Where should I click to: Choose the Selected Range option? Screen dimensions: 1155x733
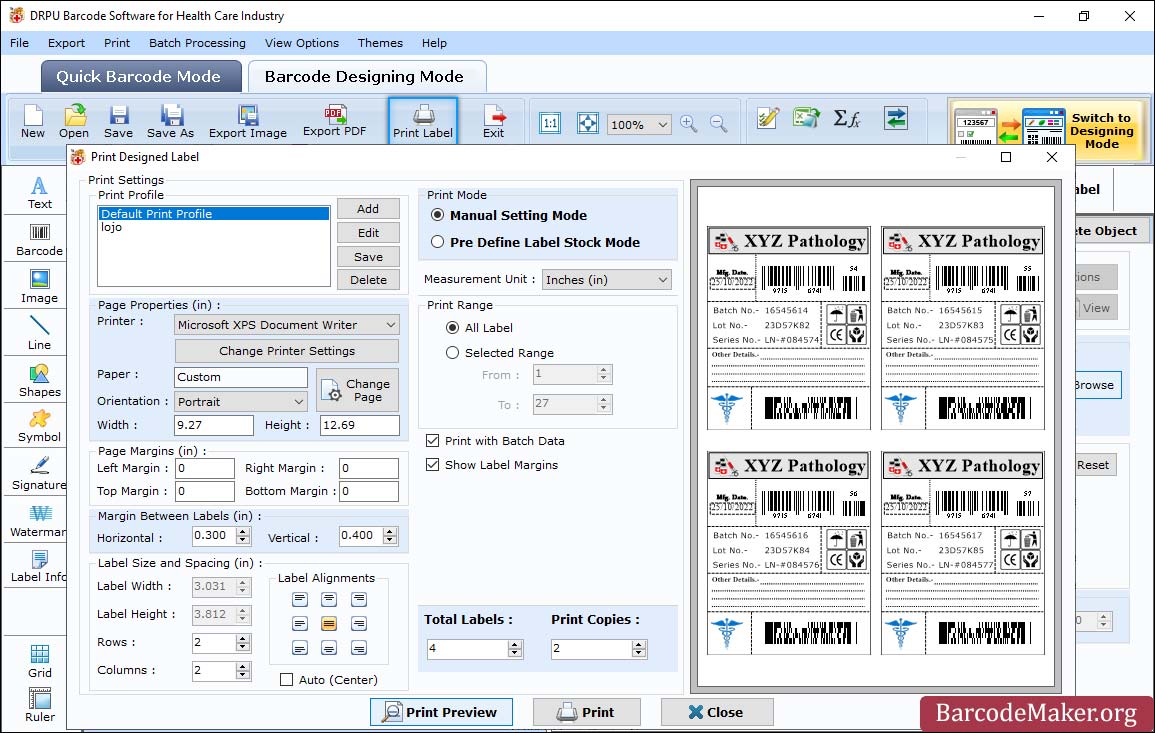click(x=452, y=353)
